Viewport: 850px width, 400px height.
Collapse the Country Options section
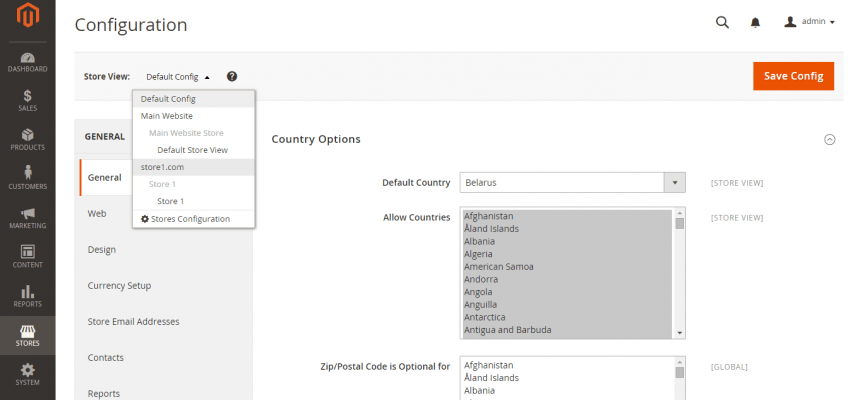(829, 139)
